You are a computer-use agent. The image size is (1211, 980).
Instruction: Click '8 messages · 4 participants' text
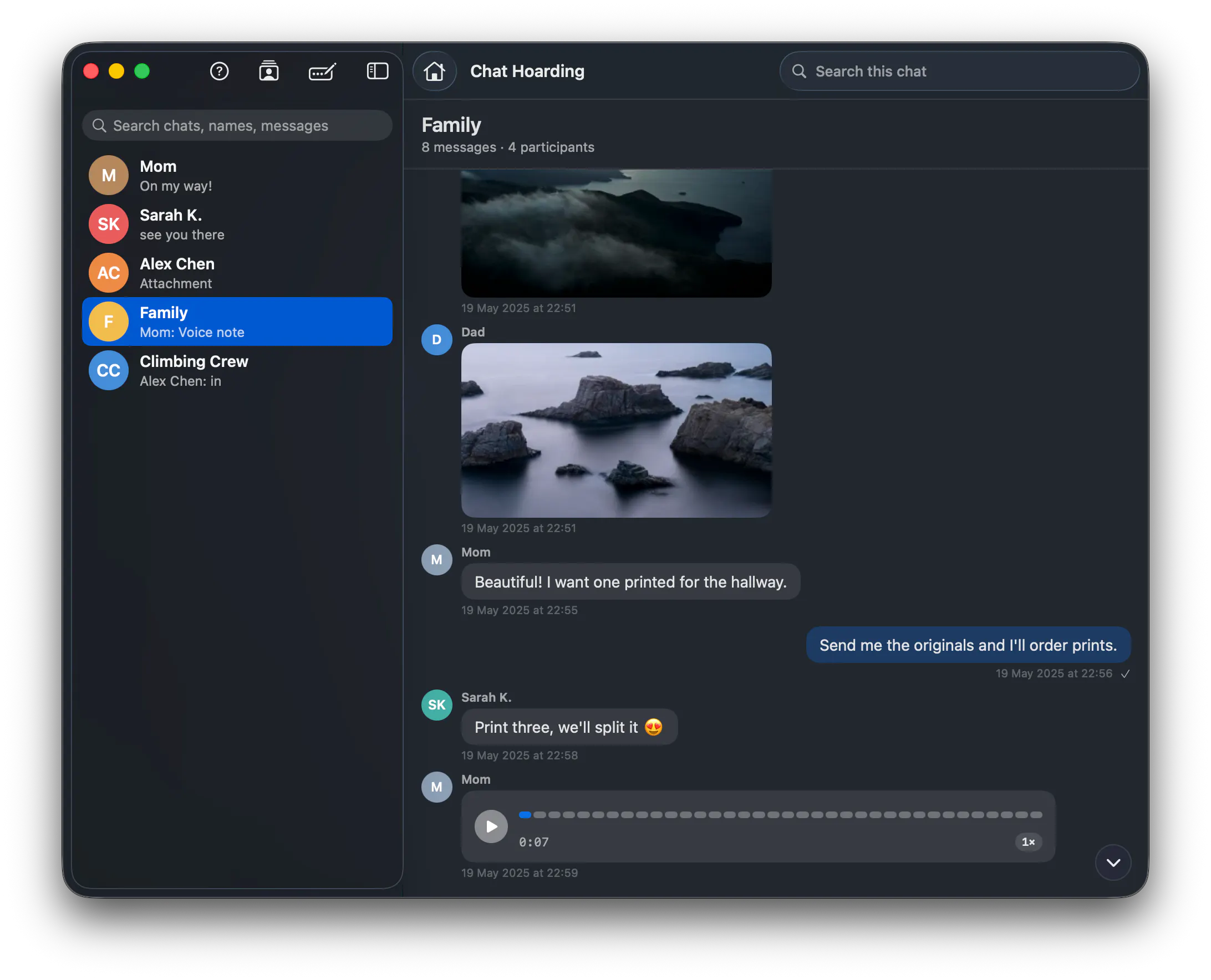(507, 147)
